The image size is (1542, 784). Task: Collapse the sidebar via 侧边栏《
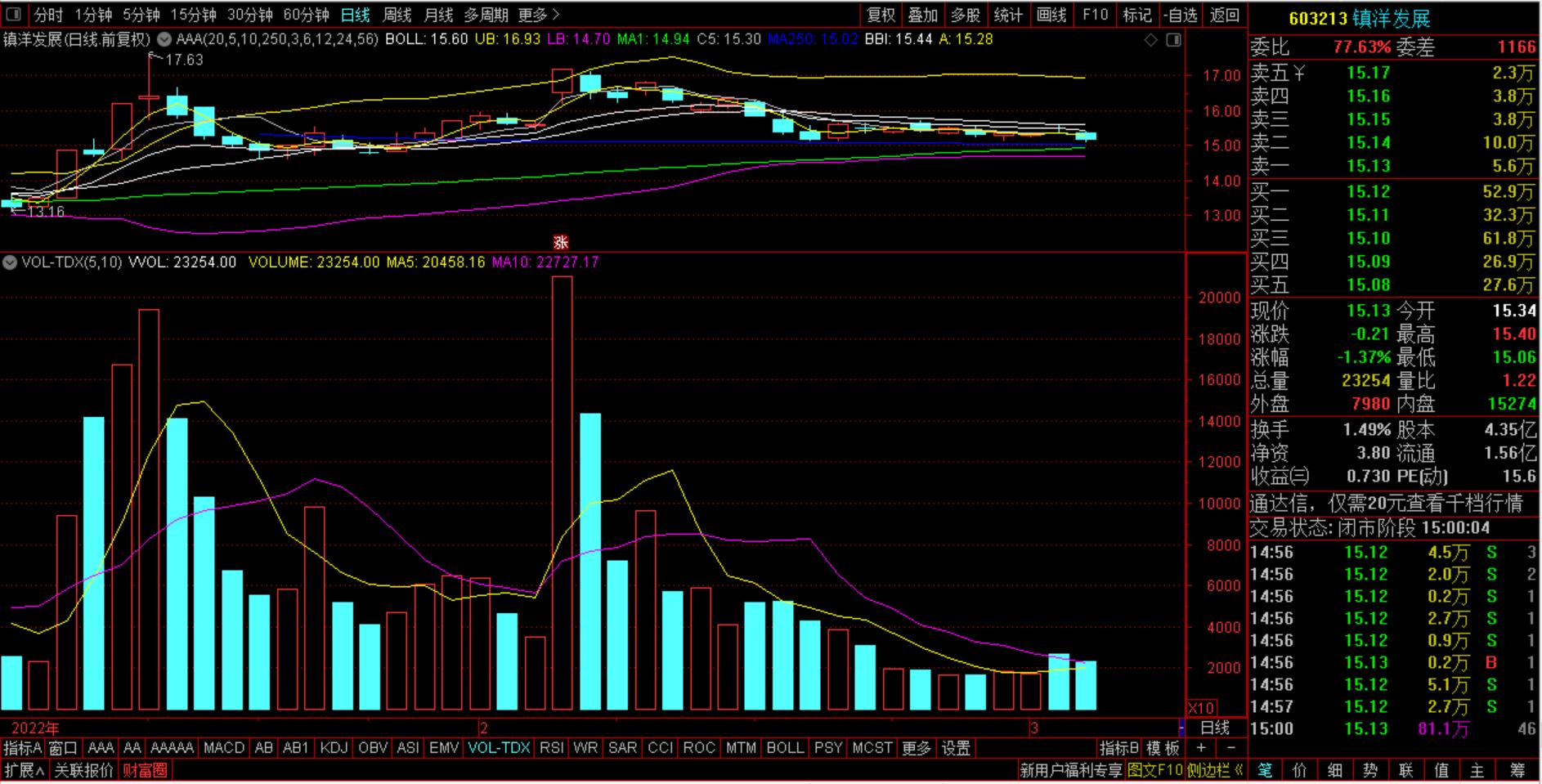tap(1216, 770)
